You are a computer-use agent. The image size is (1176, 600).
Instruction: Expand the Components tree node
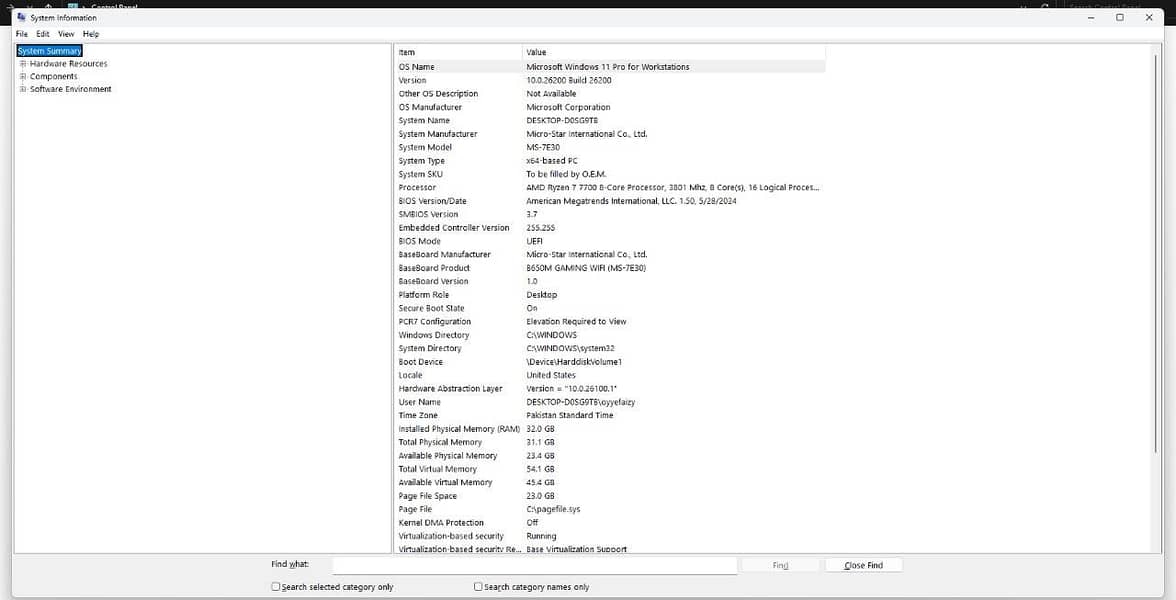click(23, 76)
